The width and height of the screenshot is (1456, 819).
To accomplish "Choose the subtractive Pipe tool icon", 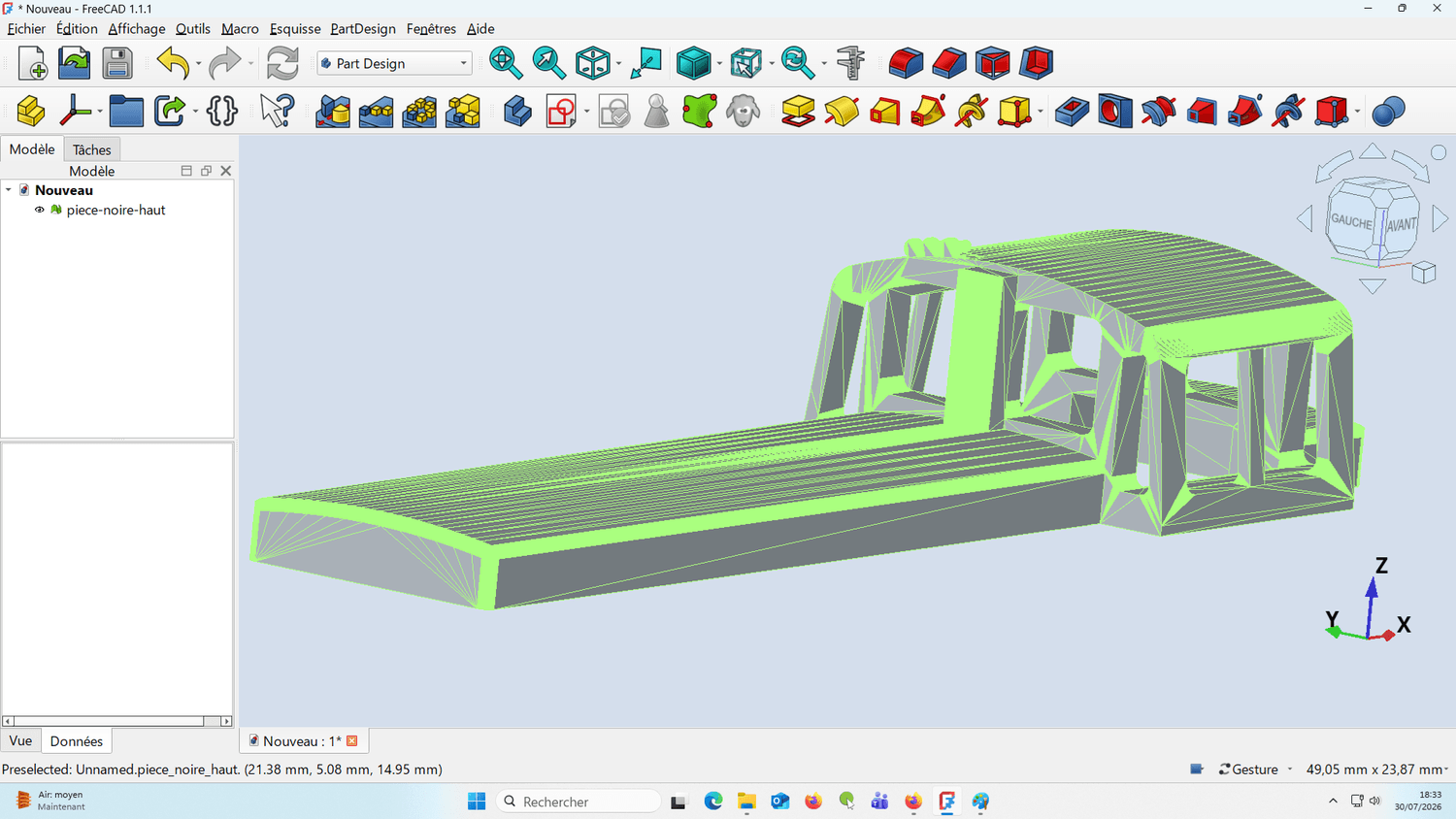I will pyautogui.click(x=1245, y=112).
